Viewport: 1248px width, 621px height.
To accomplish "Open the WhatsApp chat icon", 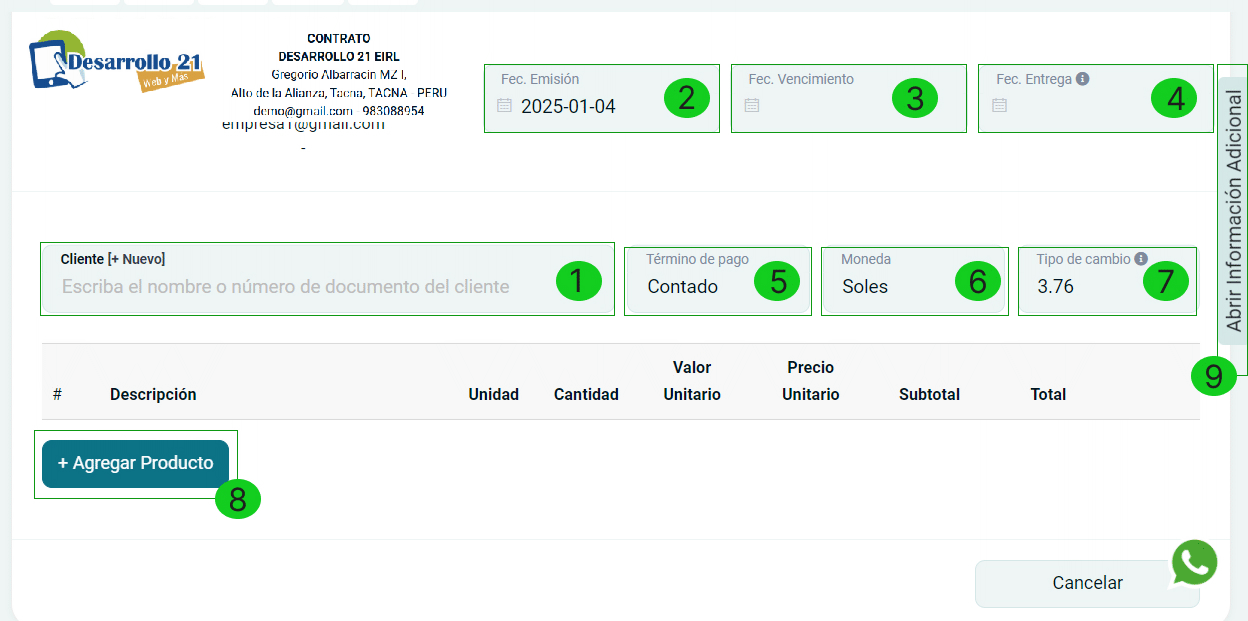I will click(x=1195, y=563).
